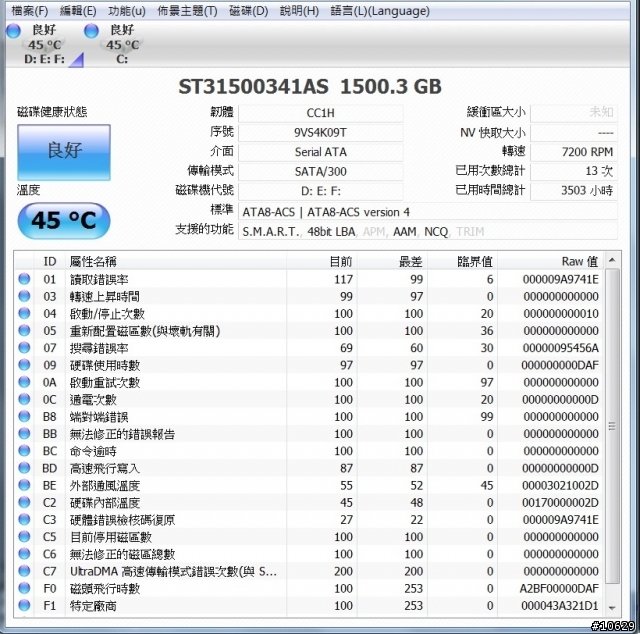Click the status dot for attribute F1 特定廠商

(x=24, y=605)
